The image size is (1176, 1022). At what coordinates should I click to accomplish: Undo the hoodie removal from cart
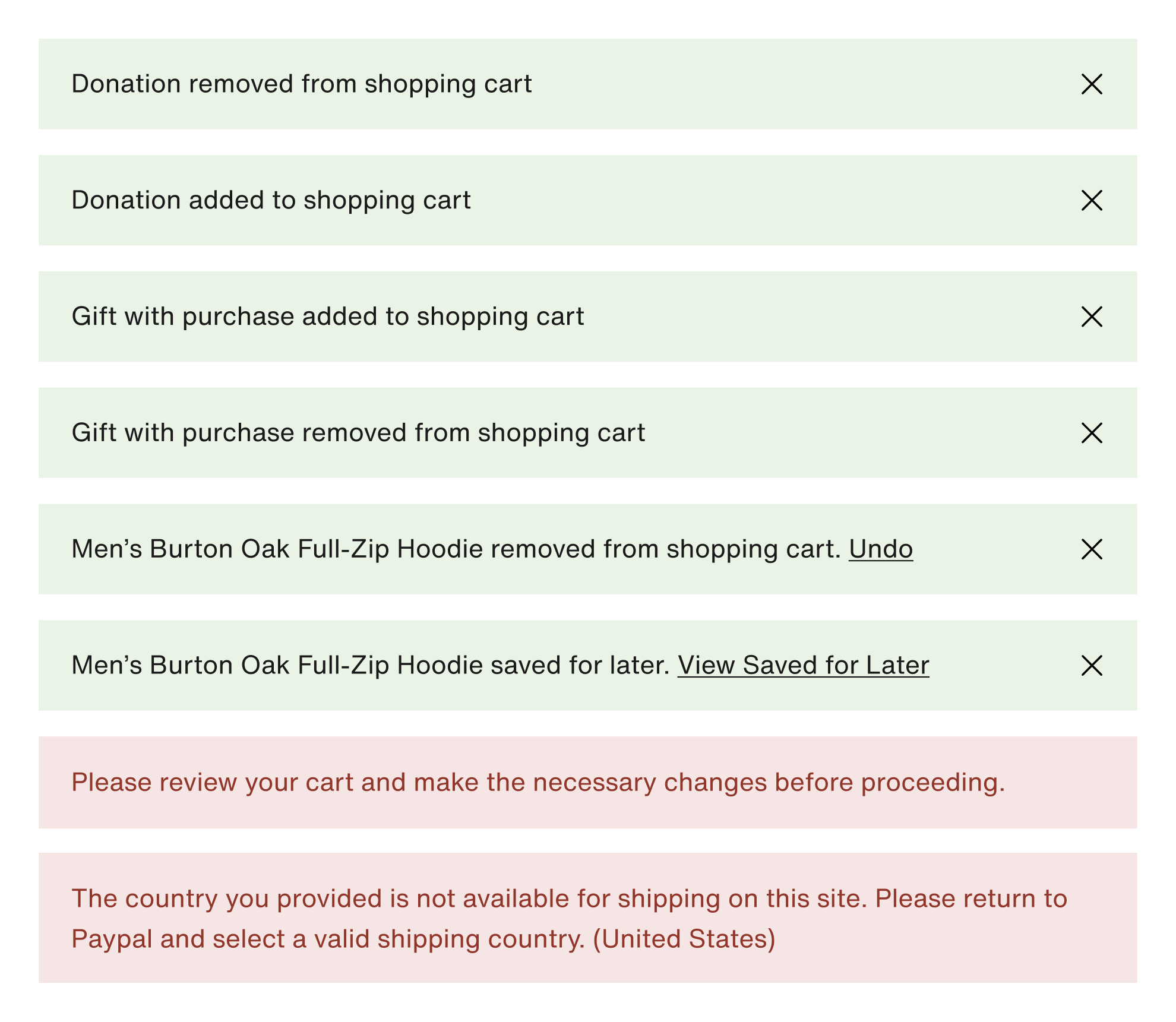(880, 549)
